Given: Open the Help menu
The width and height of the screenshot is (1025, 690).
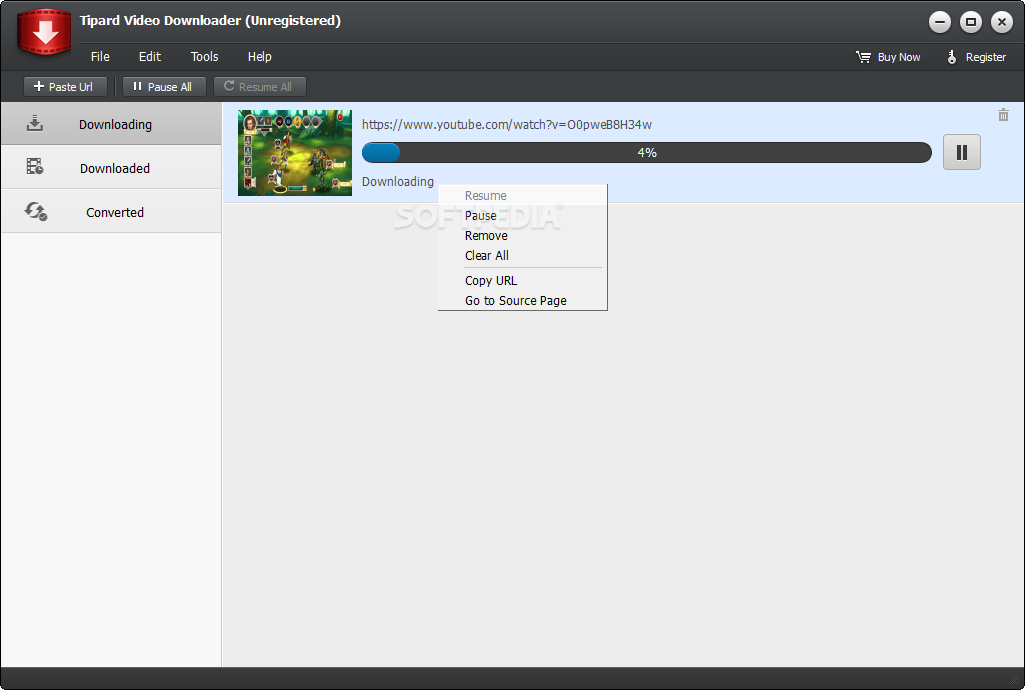Looking at the screenshot, I should click(x=260, y=57).
